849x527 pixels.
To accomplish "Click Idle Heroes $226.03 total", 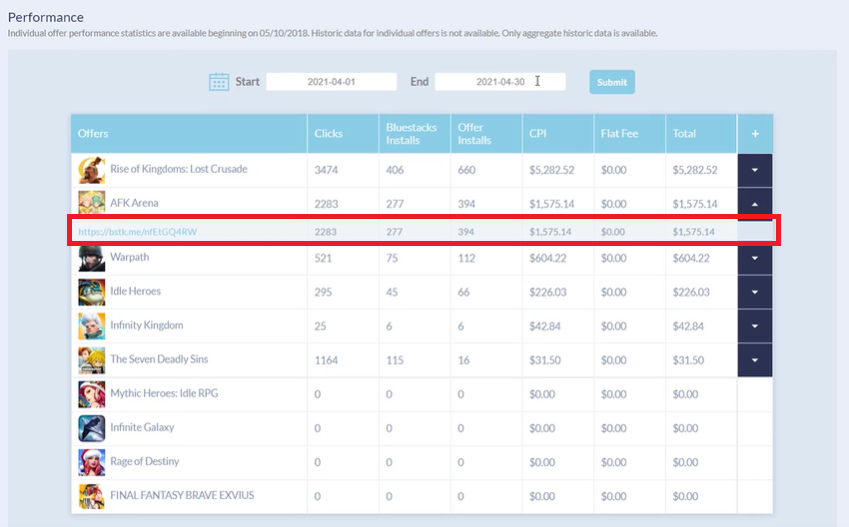I will tap(691, 292).
